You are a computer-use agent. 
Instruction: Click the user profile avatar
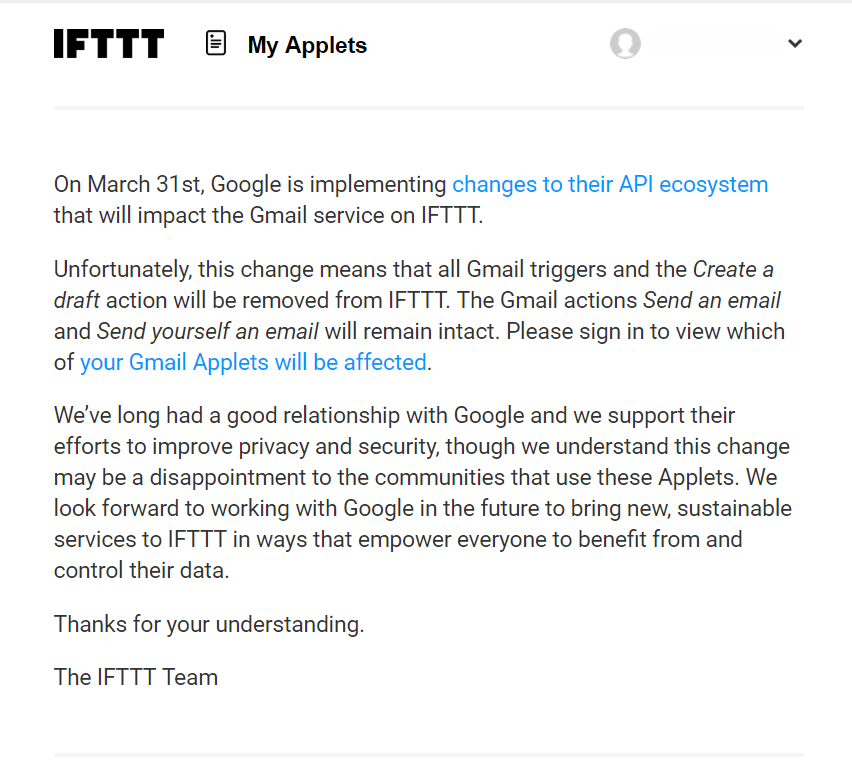coord(625,43)
